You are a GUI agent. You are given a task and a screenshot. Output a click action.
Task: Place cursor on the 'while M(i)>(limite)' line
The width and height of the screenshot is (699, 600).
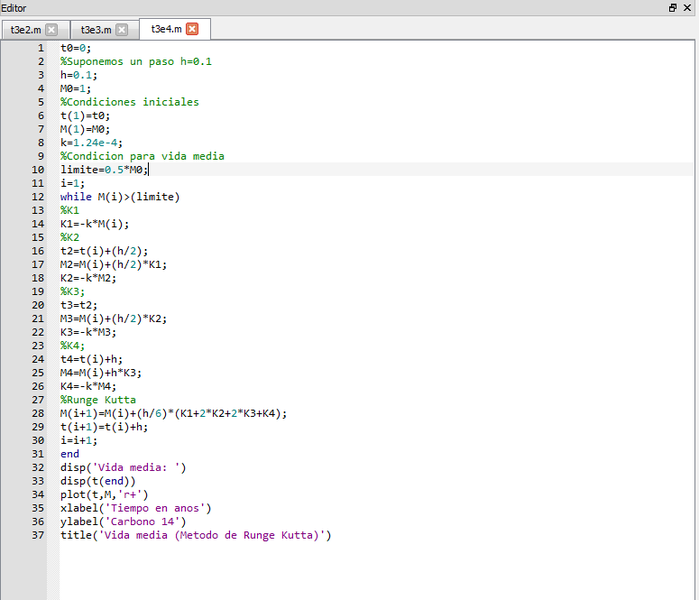(x=119, y=197)
